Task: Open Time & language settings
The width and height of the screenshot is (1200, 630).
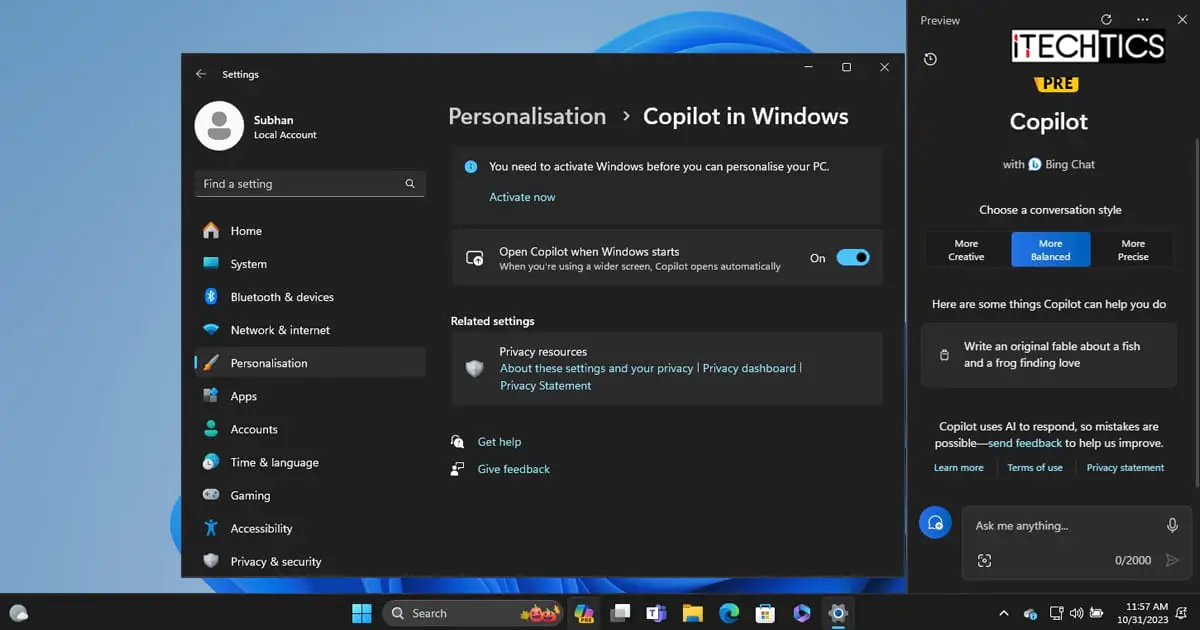Action: point(310,462)
